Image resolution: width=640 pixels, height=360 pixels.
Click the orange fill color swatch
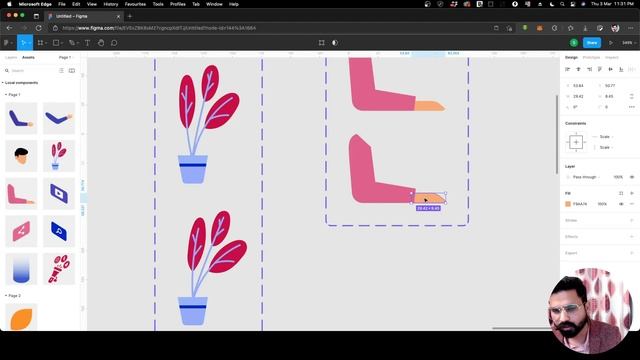pyautogui.click(x=568, y=204)
